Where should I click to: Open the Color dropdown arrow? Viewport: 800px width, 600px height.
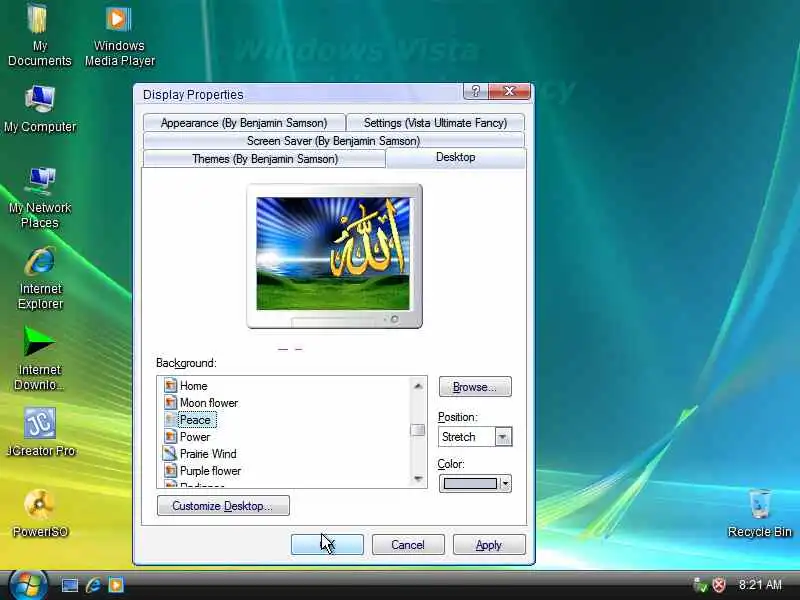point(505,483)
